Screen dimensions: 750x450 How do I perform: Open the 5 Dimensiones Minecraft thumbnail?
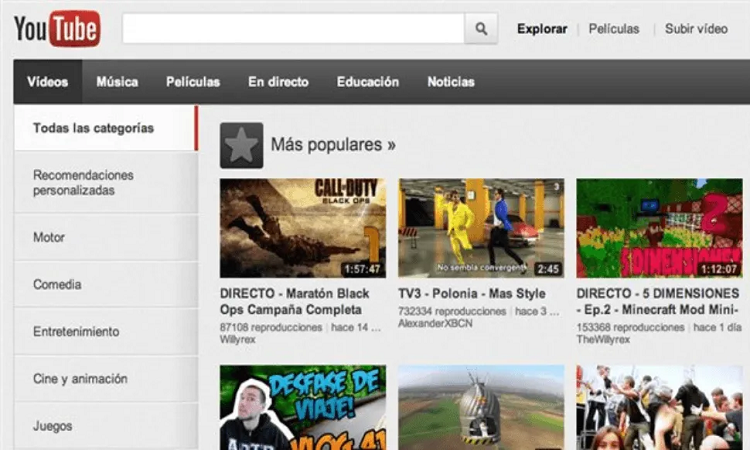pos(660,228)
